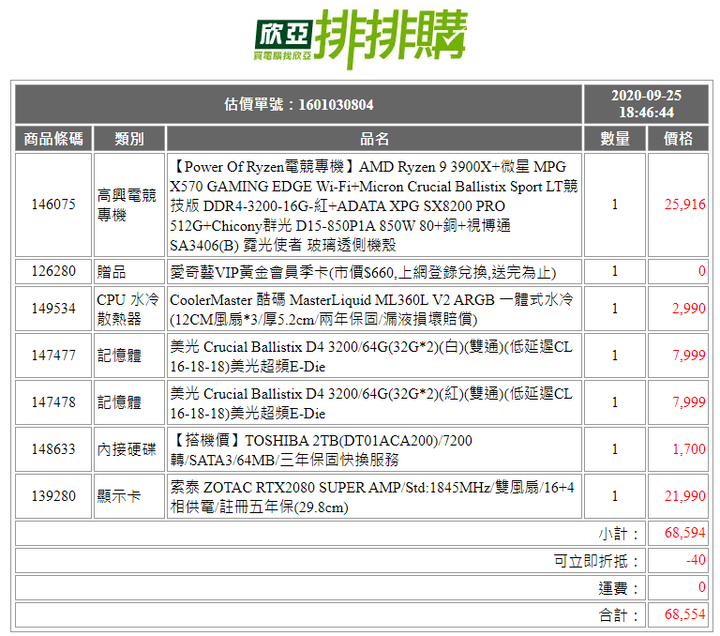This screenshot has width=720, height=636.
Task: Click the 2,990 price
Action: [689, 309]
